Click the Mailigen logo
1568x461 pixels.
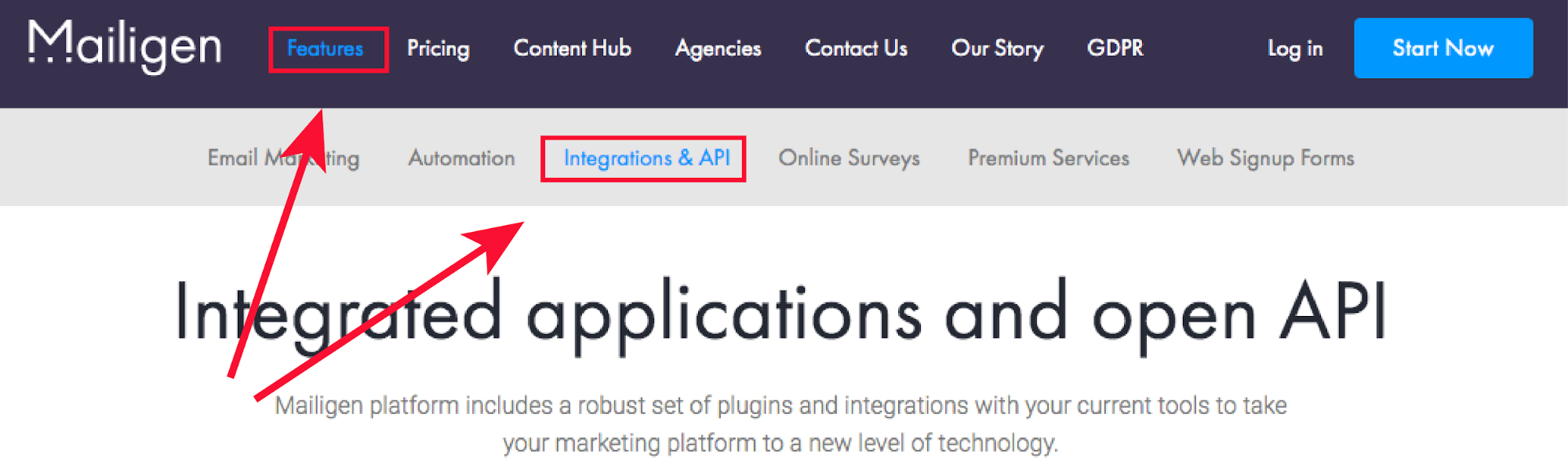tap(125, 46)
